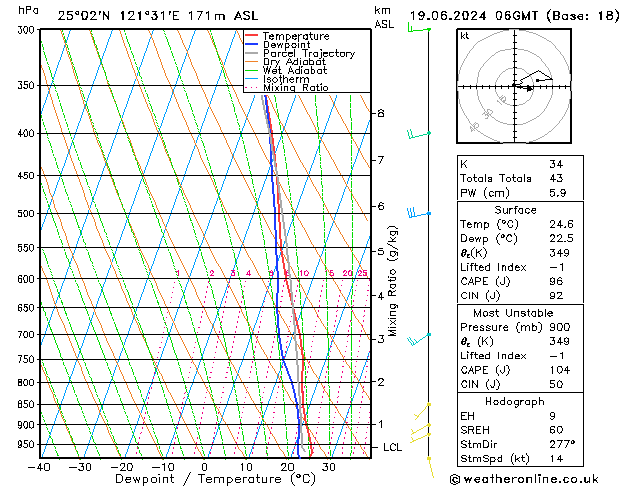This screenshot has width=629, height=486.
Task: Click the wind barb at 700 hPa
Action: (419, 339)
